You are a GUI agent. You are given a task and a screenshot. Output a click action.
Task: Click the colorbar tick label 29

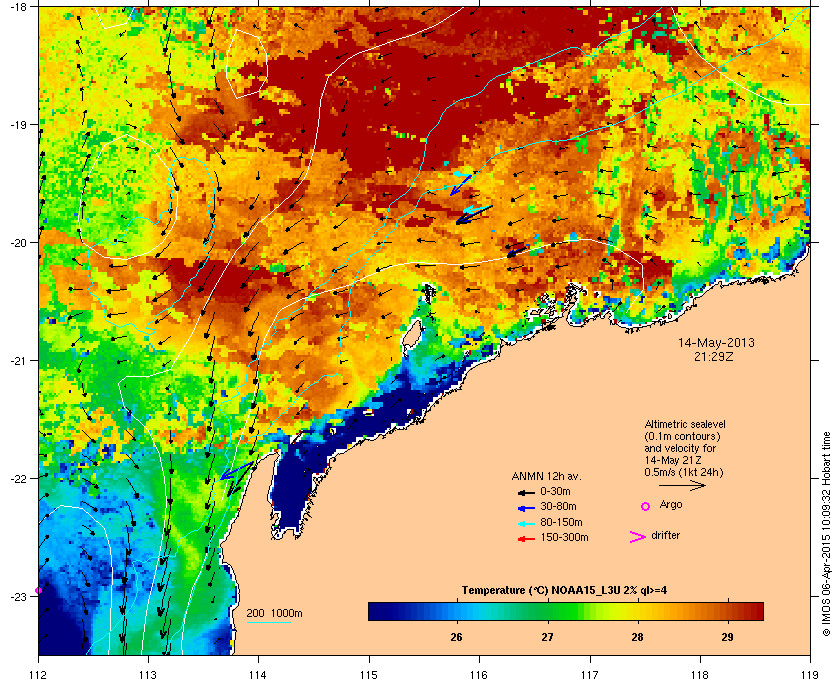tap(727, 638)
